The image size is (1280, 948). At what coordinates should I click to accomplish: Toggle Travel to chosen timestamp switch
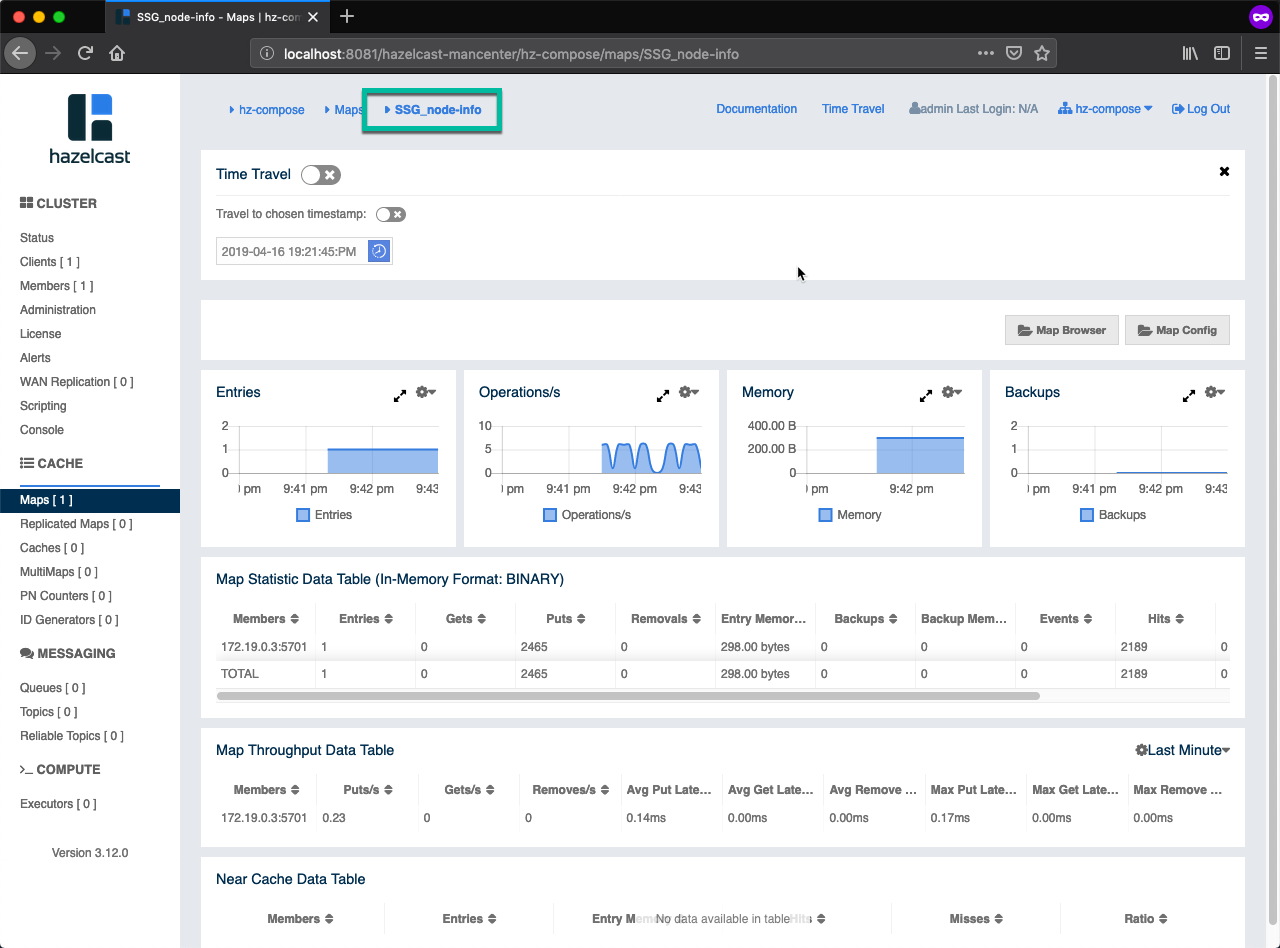point(391,214)
